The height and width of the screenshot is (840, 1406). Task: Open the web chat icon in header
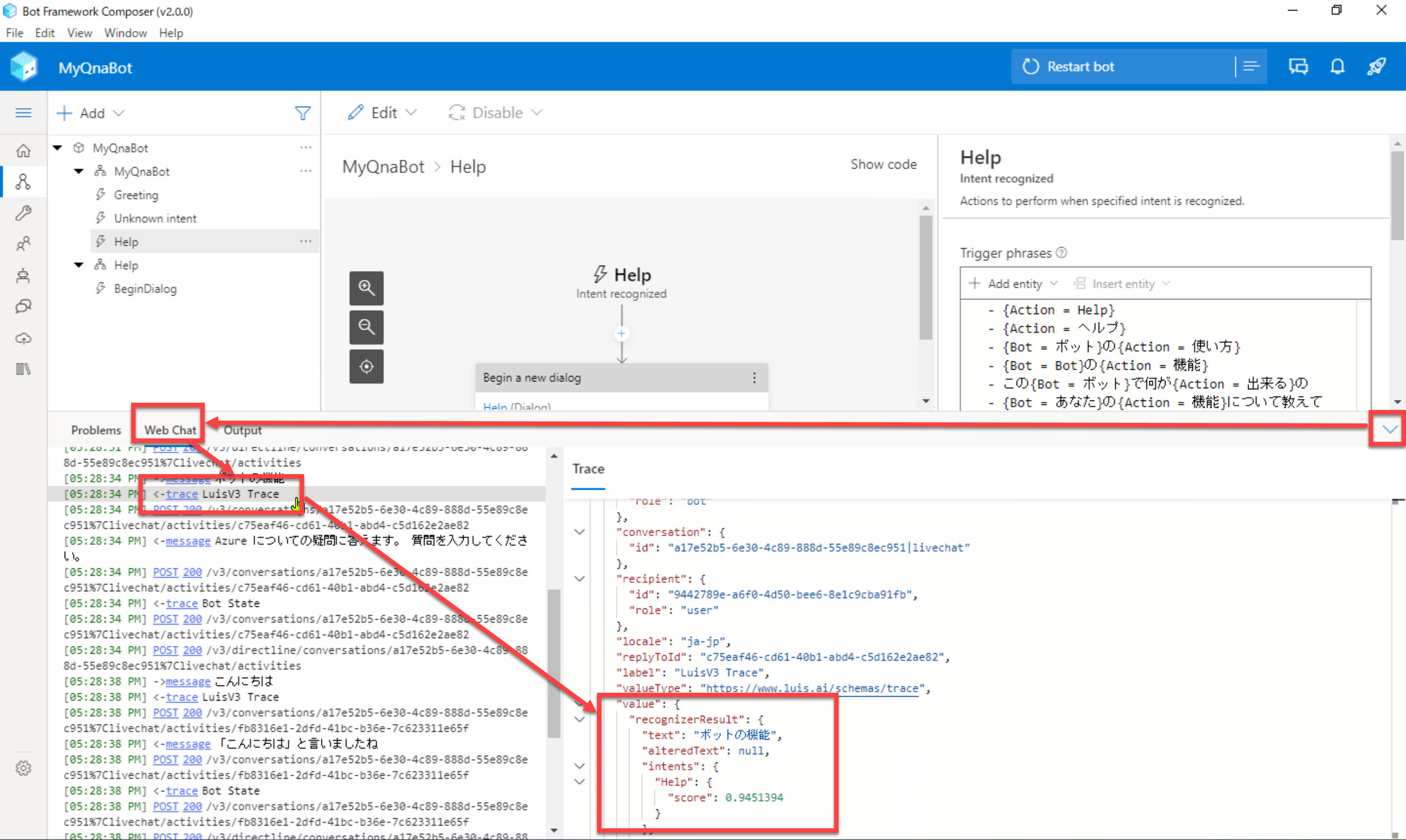point(1298,66)
